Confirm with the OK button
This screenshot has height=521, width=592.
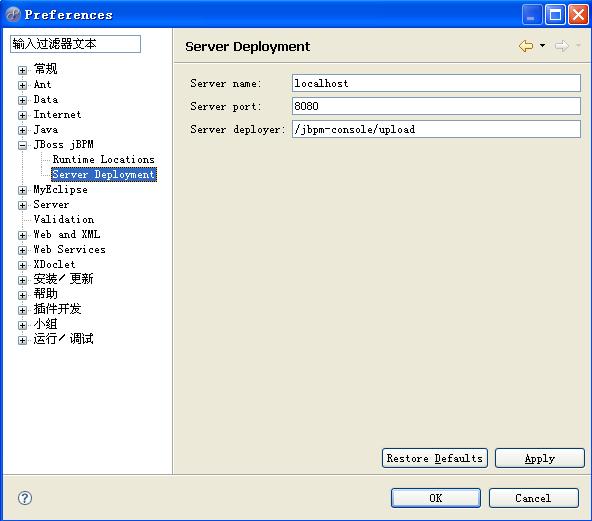[436, 498]
